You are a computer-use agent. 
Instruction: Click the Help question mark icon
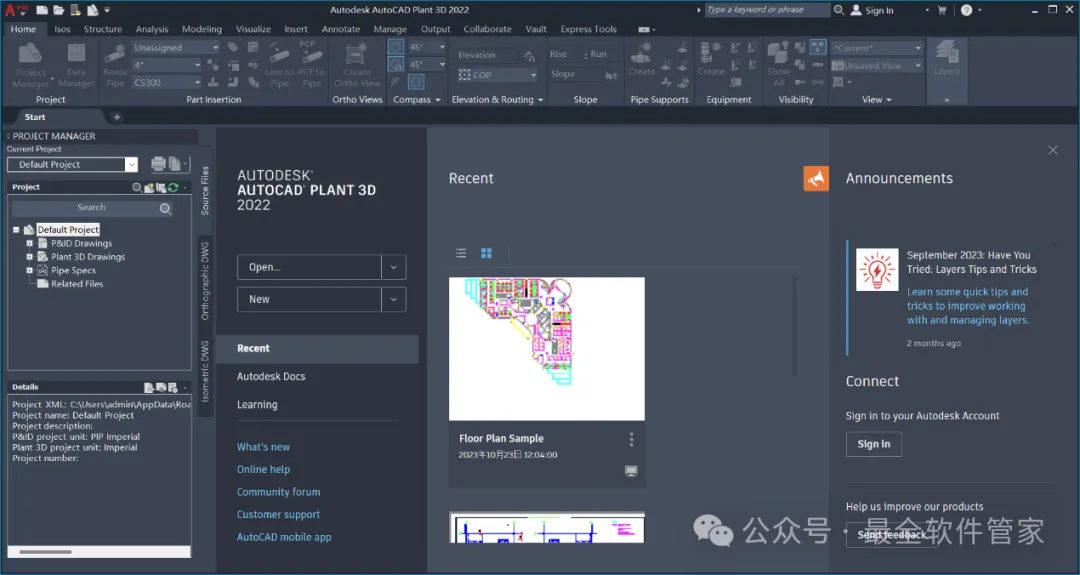pos(966,10)
